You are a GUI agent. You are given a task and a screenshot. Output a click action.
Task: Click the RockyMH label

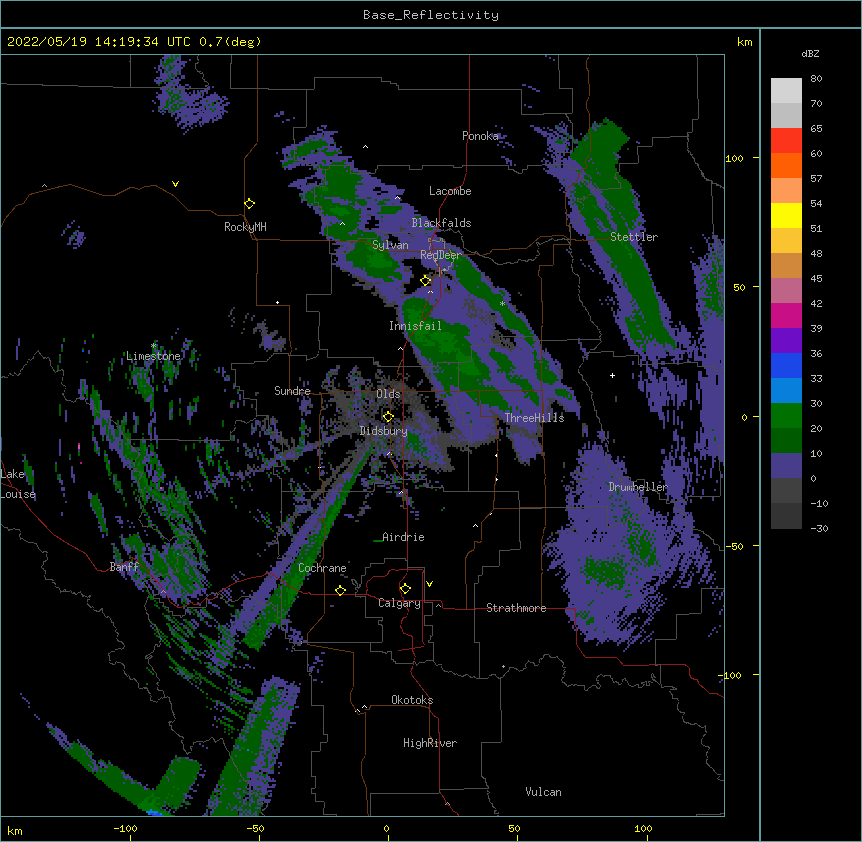pyautogui.click(x=245, y=227)
